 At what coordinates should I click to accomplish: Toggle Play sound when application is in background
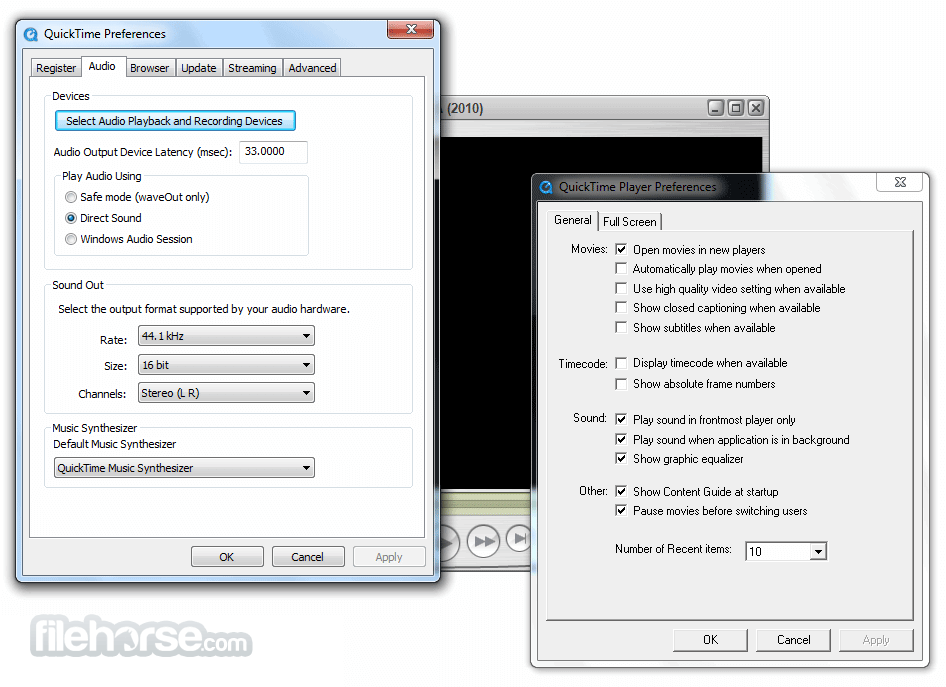pyautogui.click(x=621, y=439)
